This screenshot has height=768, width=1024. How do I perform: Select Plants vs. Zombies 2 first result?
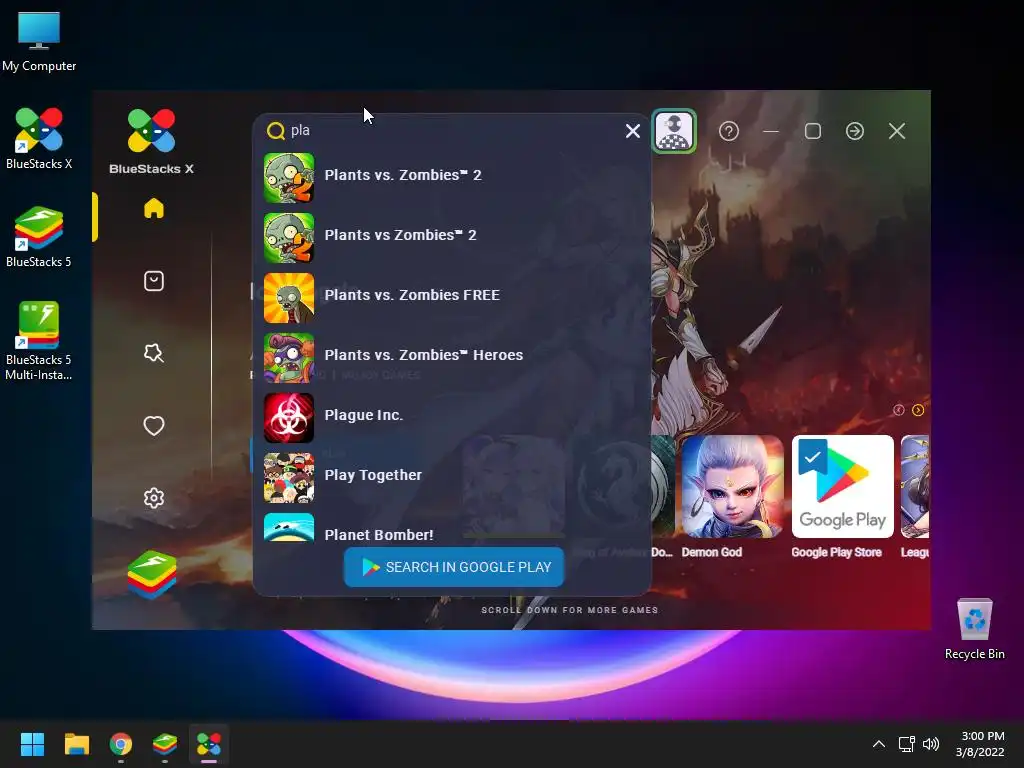coord(454,178)
